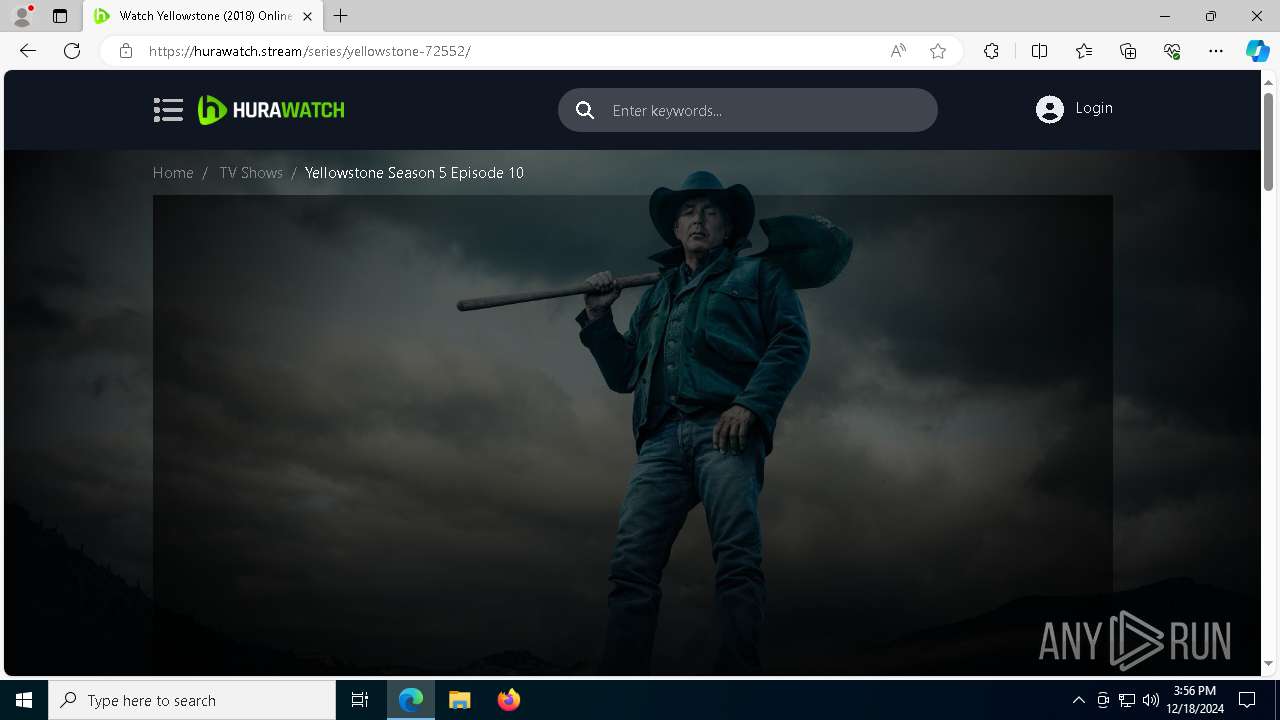Refresh the page
Viewport: 1280px width, 720px height.
click(72, 51)
